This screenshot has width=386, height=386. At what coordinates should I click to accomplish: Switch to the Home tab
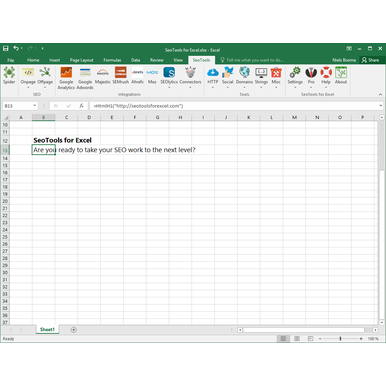(33, 60)
